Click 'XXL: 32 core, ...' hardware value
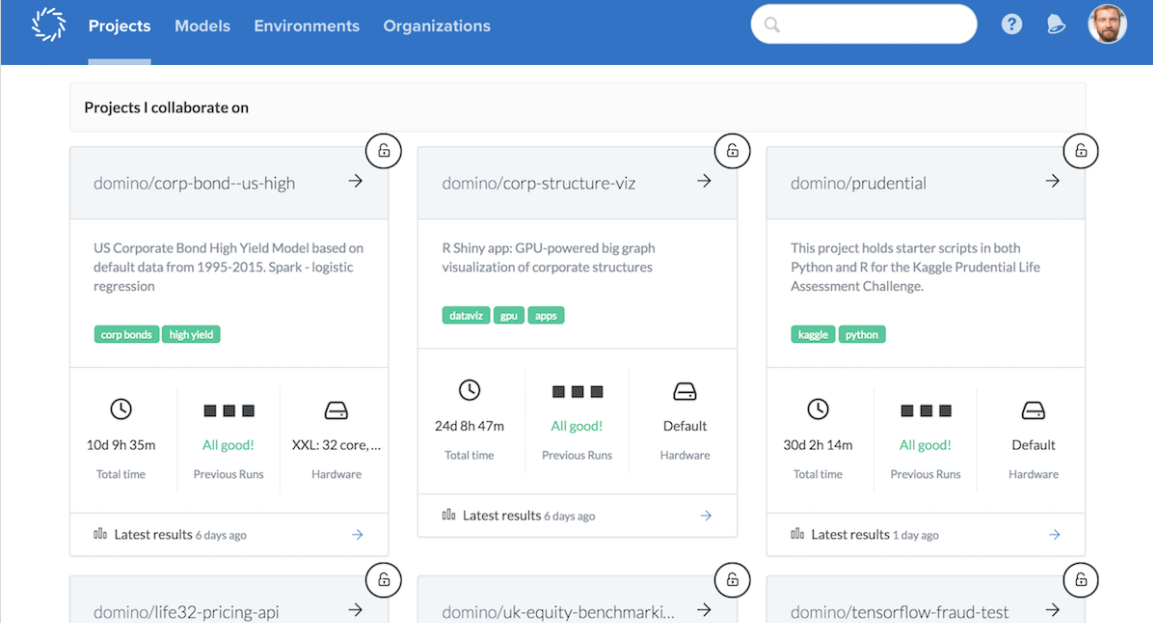The width and height of the screenshot is (1153, 623). (336, 445)
